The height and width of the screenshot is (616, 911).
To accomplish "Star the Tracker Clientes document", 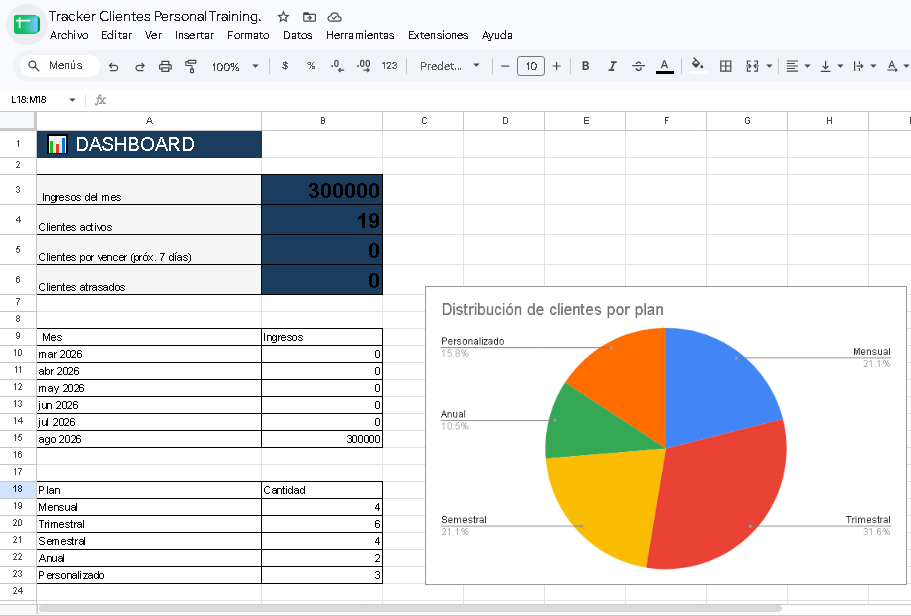I will click(283, 17).
